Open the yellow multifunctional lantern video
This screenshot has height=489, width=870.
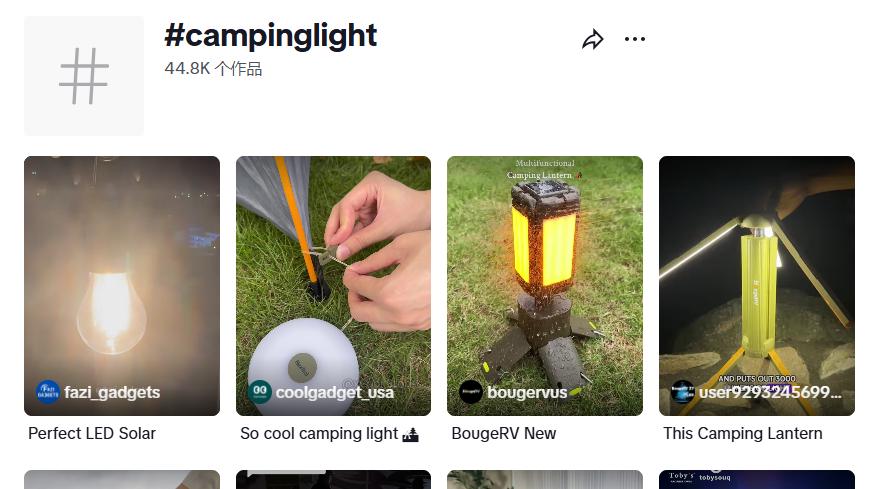point(545,270)
